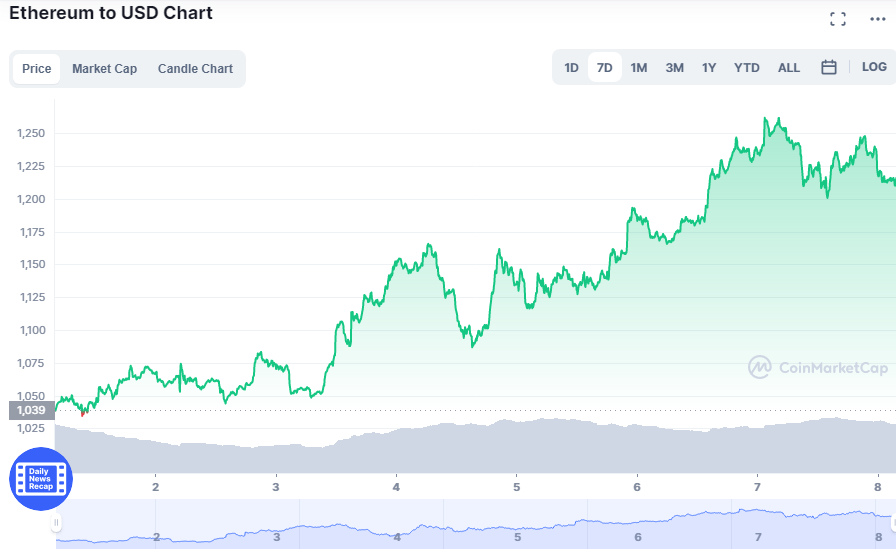Select the 1Y time range
The width and height of the screenshot is (896, 549).
point(709,67)
